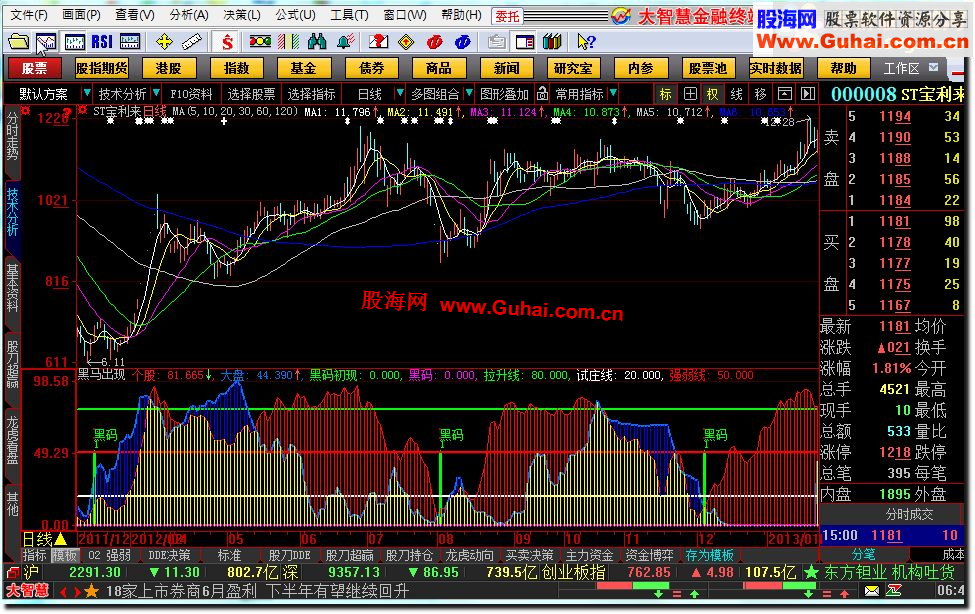Click the 选择股票 toolbar item
Viewport: 975px width, 614px height.
coord(251,94)
